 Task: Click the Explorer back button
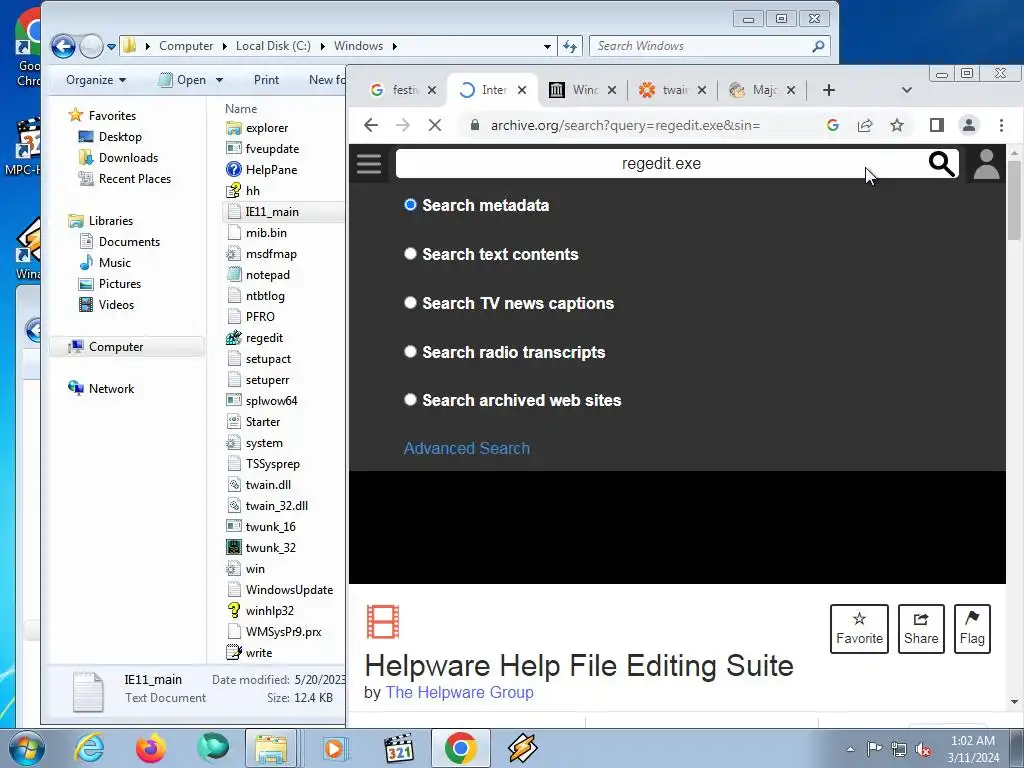pos(63,46)
